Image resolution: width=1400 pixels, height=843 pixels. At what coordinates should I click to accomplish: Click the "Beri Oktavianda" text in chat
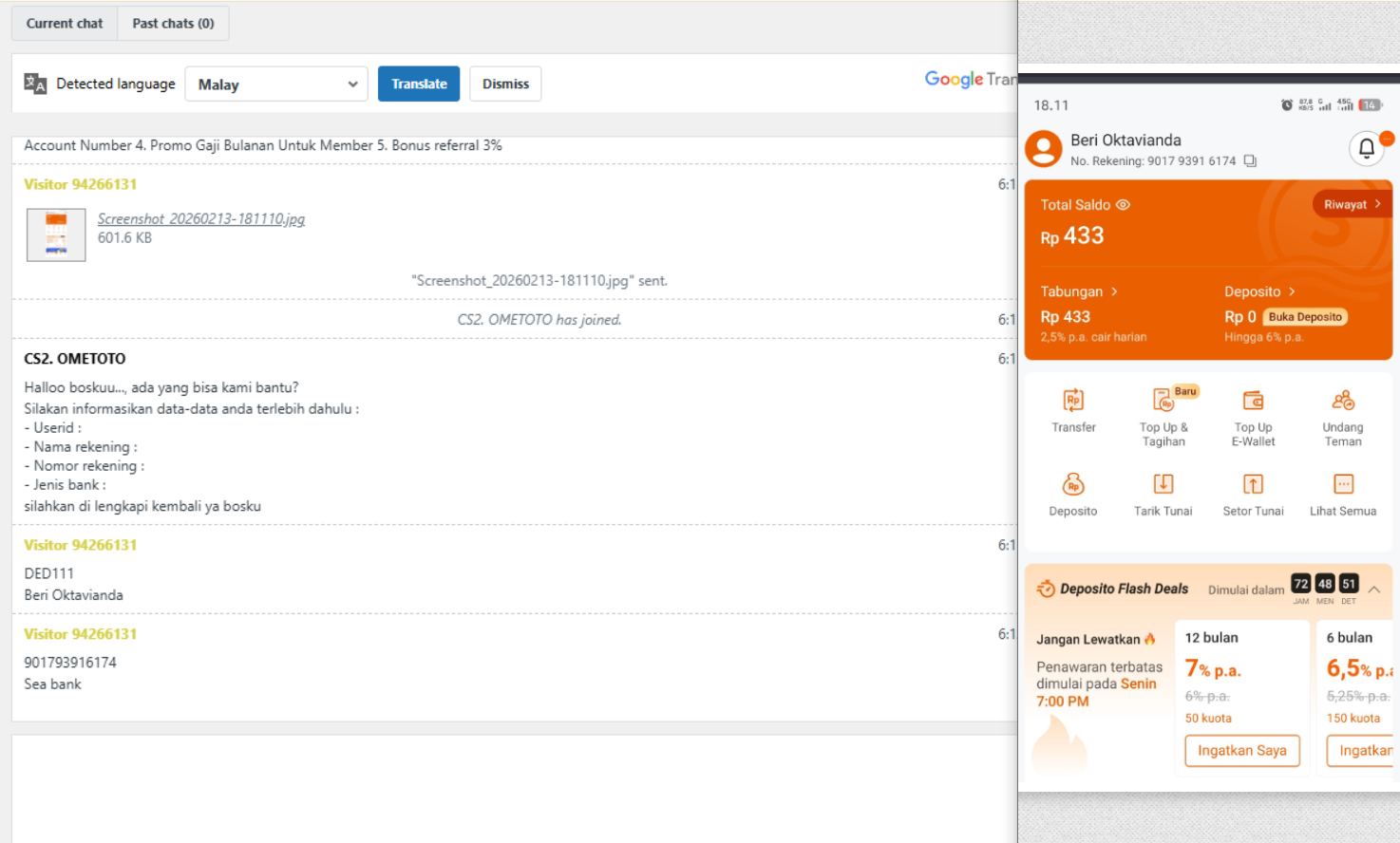[73, 595]
